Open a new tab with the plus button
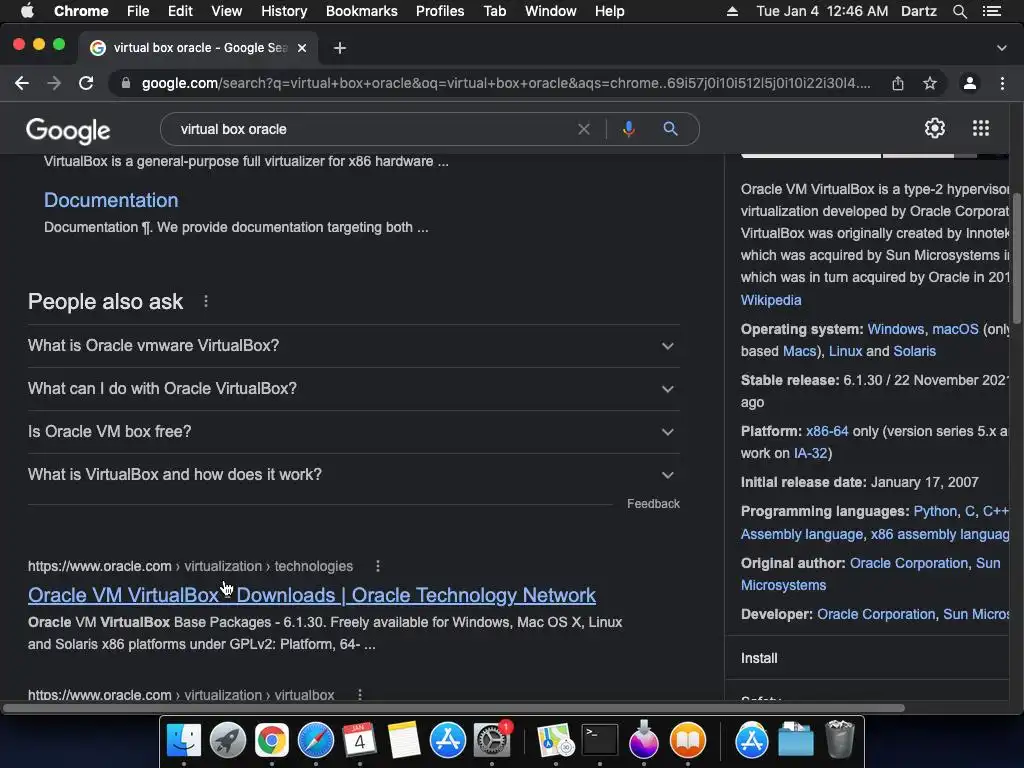The width and height of the screenshot is (1024, 768). [x=340, y=48]
